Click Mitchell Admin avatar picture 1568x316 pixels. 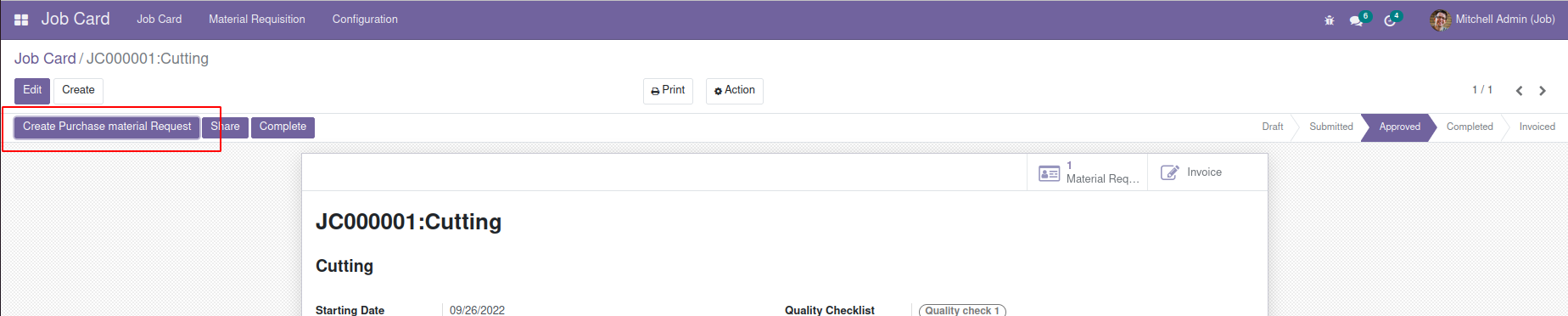(1441, 20)
